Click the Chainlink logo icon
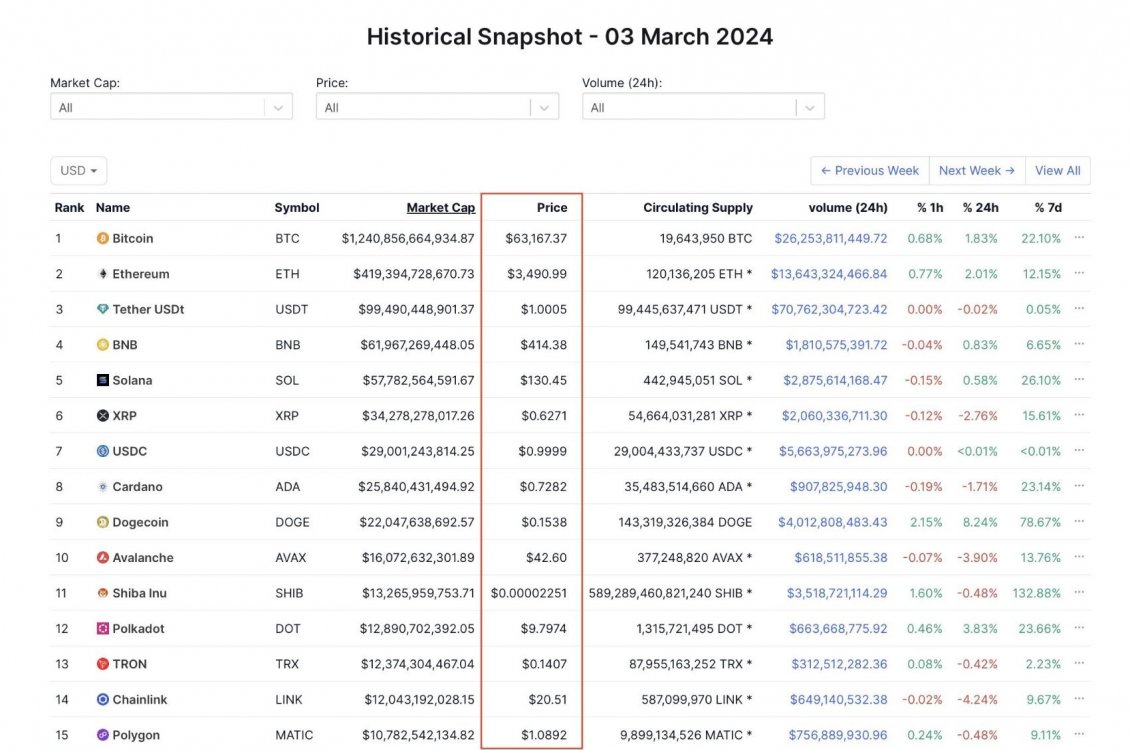This screenshot has height=750, width=1130. click(x=102, y=700)
